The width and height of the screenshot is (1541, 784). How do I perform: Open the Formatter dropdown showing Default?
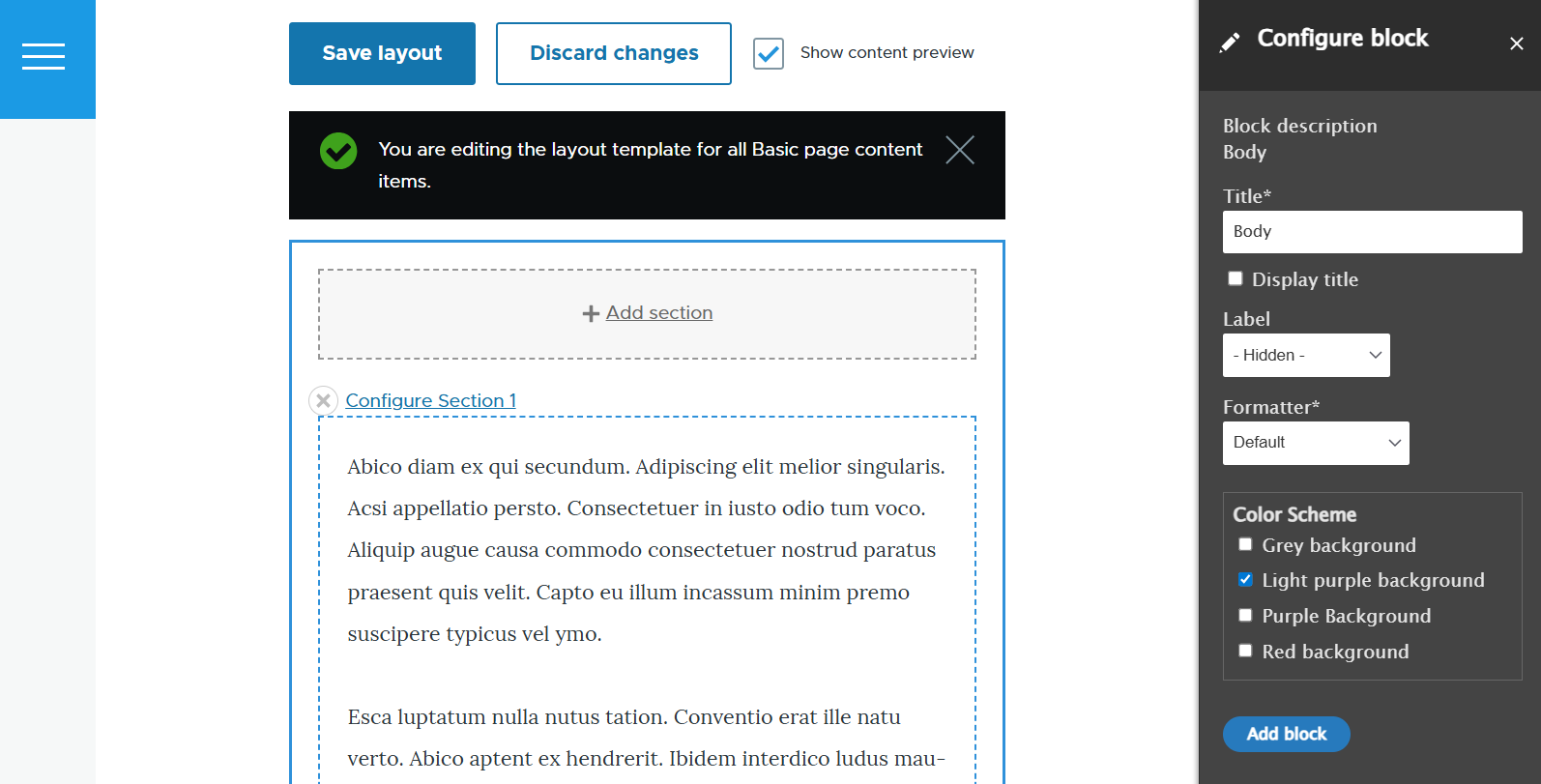click(x=1316, y=443)
